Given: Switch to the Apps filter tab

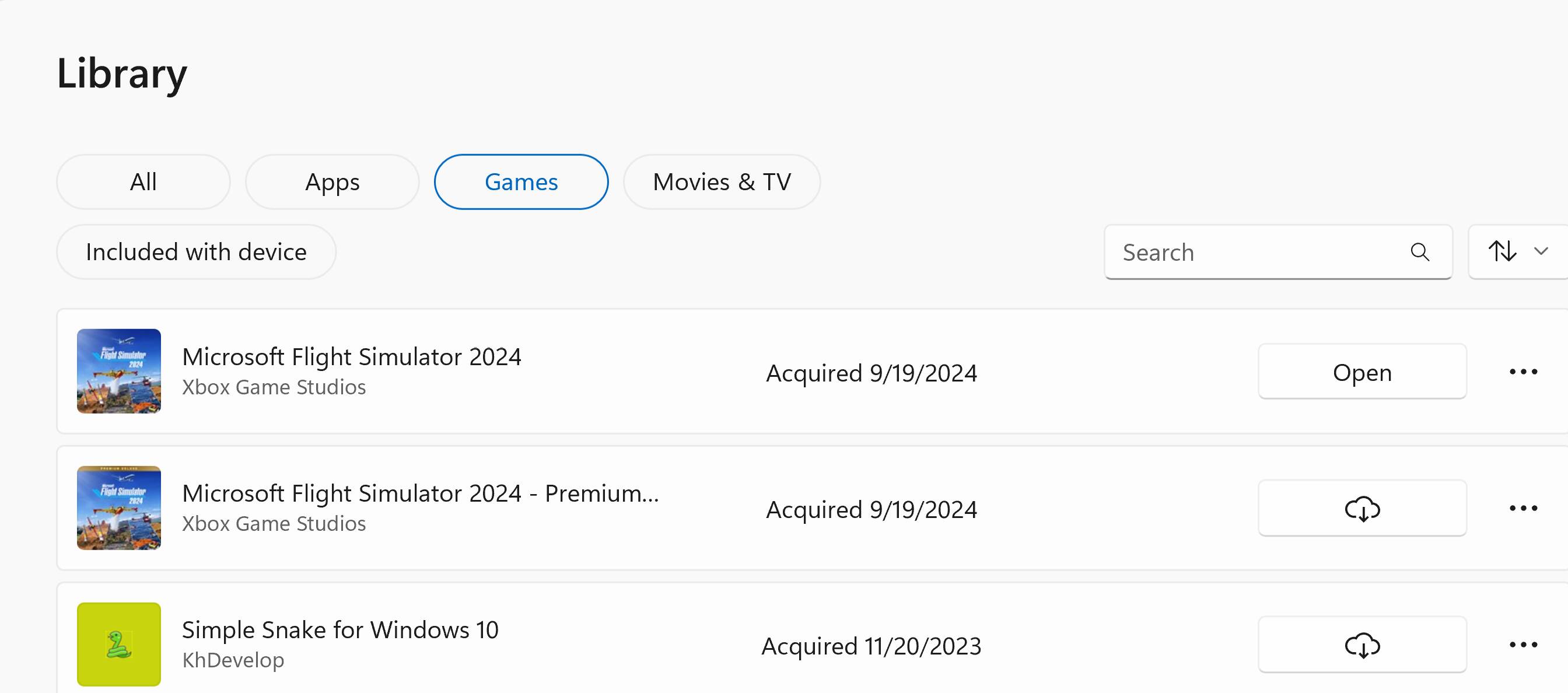Looking at the screenshot, I should [332, 182].
